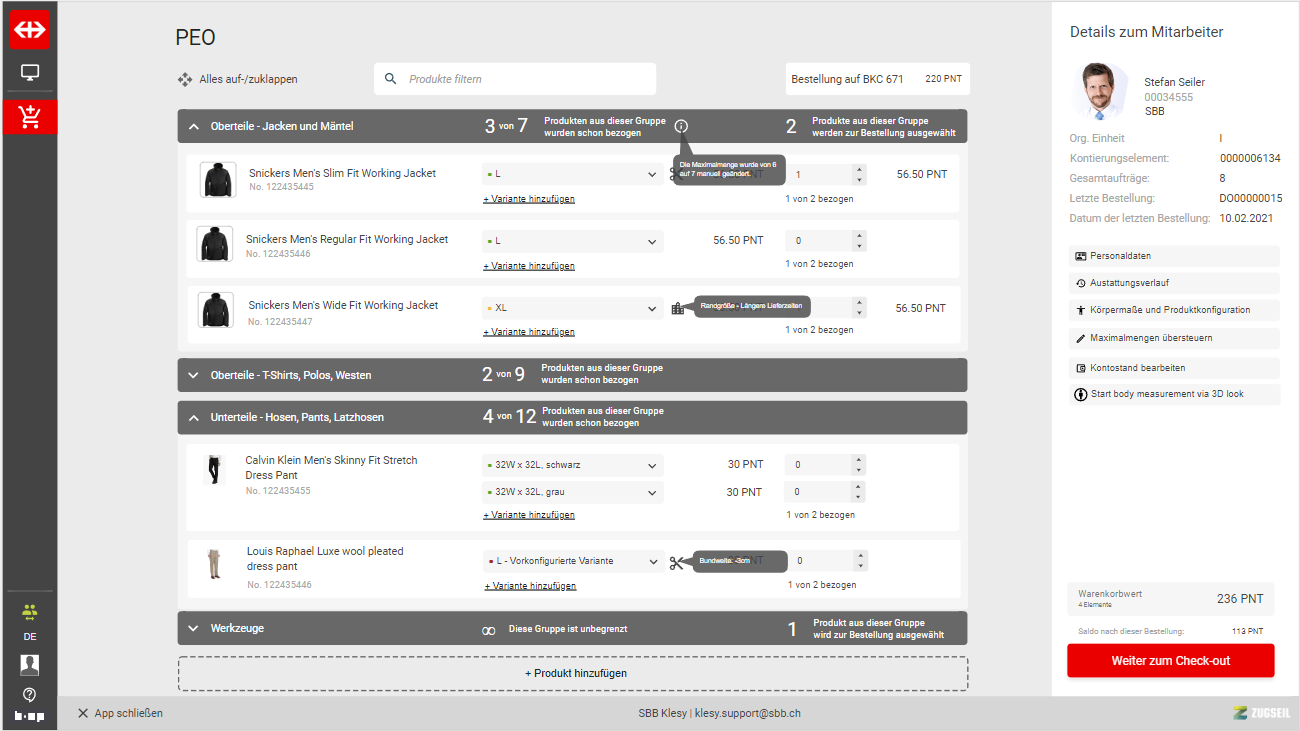1300x731 pixels.
Task: Click the factory icon beside Wide Fit Jacket
Action: coord(678,308)
